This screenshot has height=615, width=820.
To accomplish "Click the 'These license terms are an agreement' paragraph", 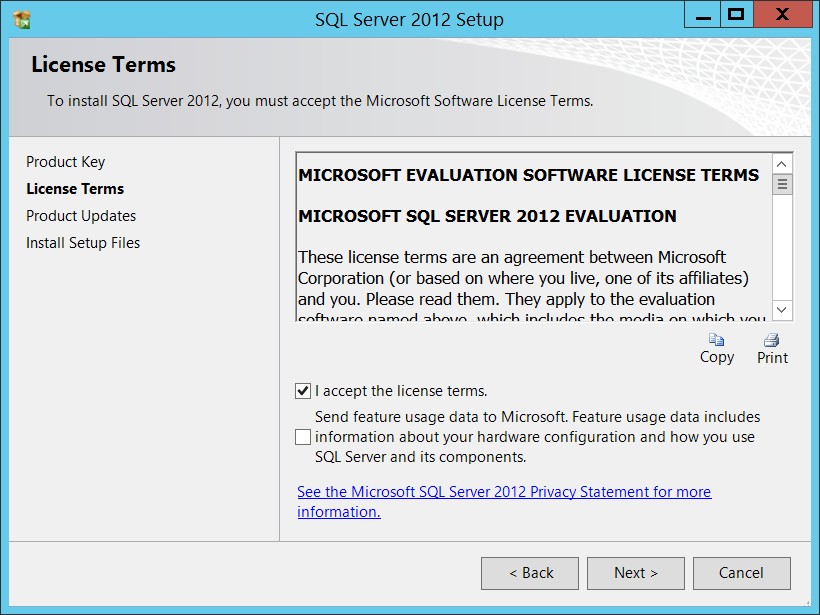I will [x=532, y=288].
